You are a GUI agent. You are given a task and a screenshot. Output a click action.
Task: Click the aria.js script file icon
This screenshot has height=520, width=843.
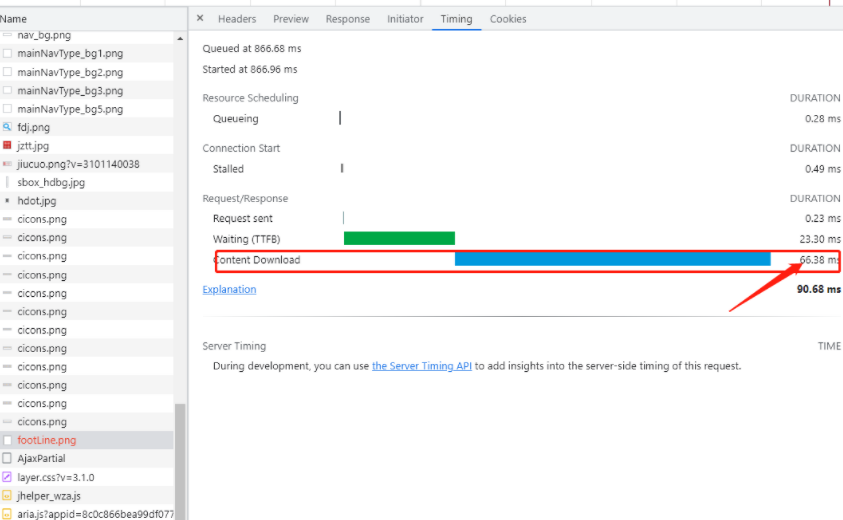pos(7,513)
